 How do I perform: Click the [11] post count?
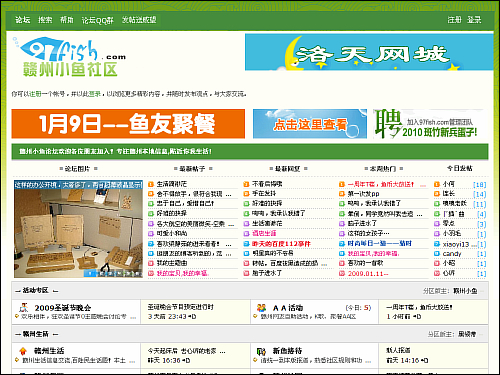tap(480, 204)
